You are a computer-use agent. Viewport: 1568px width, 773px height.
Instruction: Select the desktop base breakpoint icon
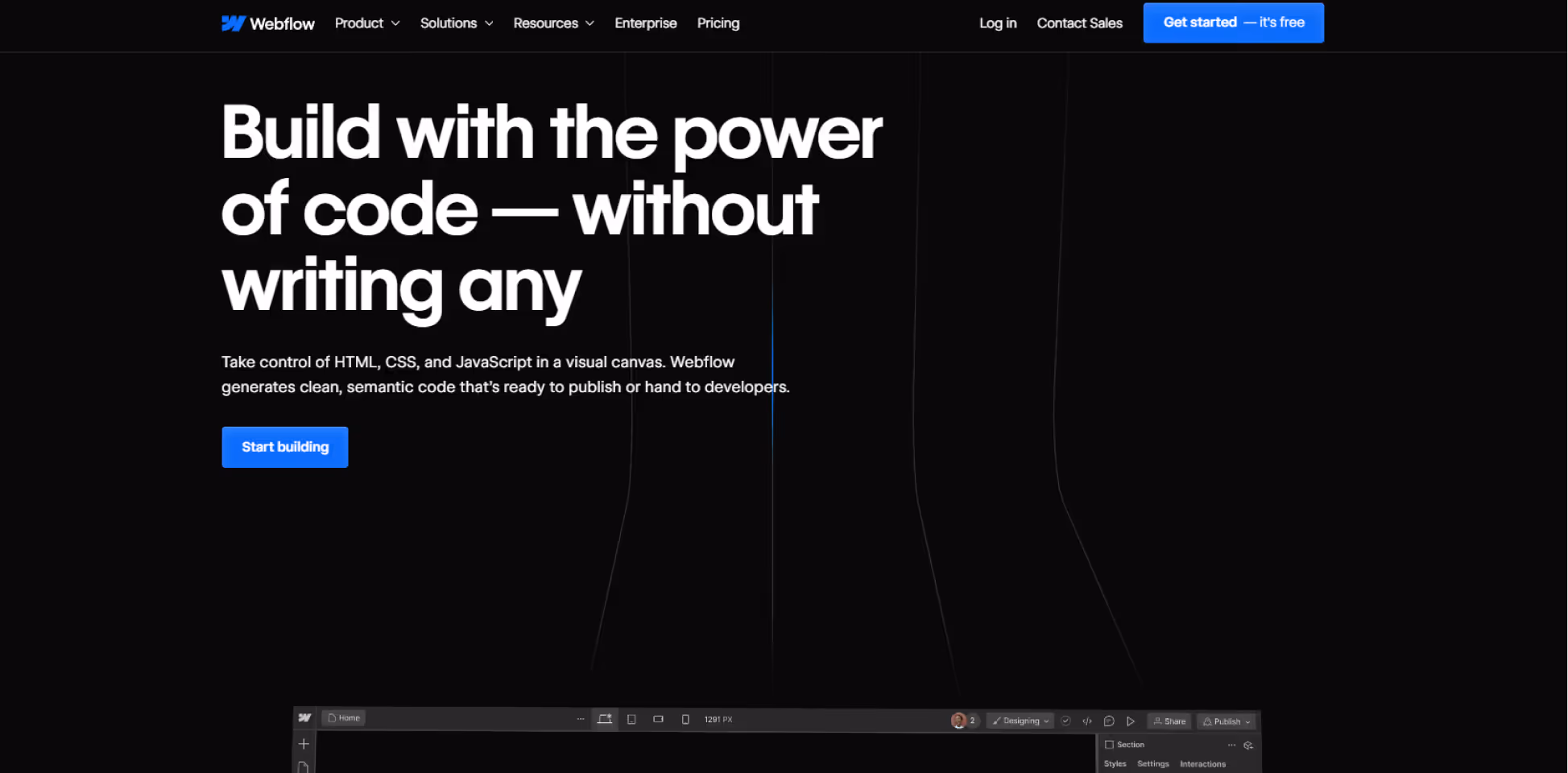[605, 719]
